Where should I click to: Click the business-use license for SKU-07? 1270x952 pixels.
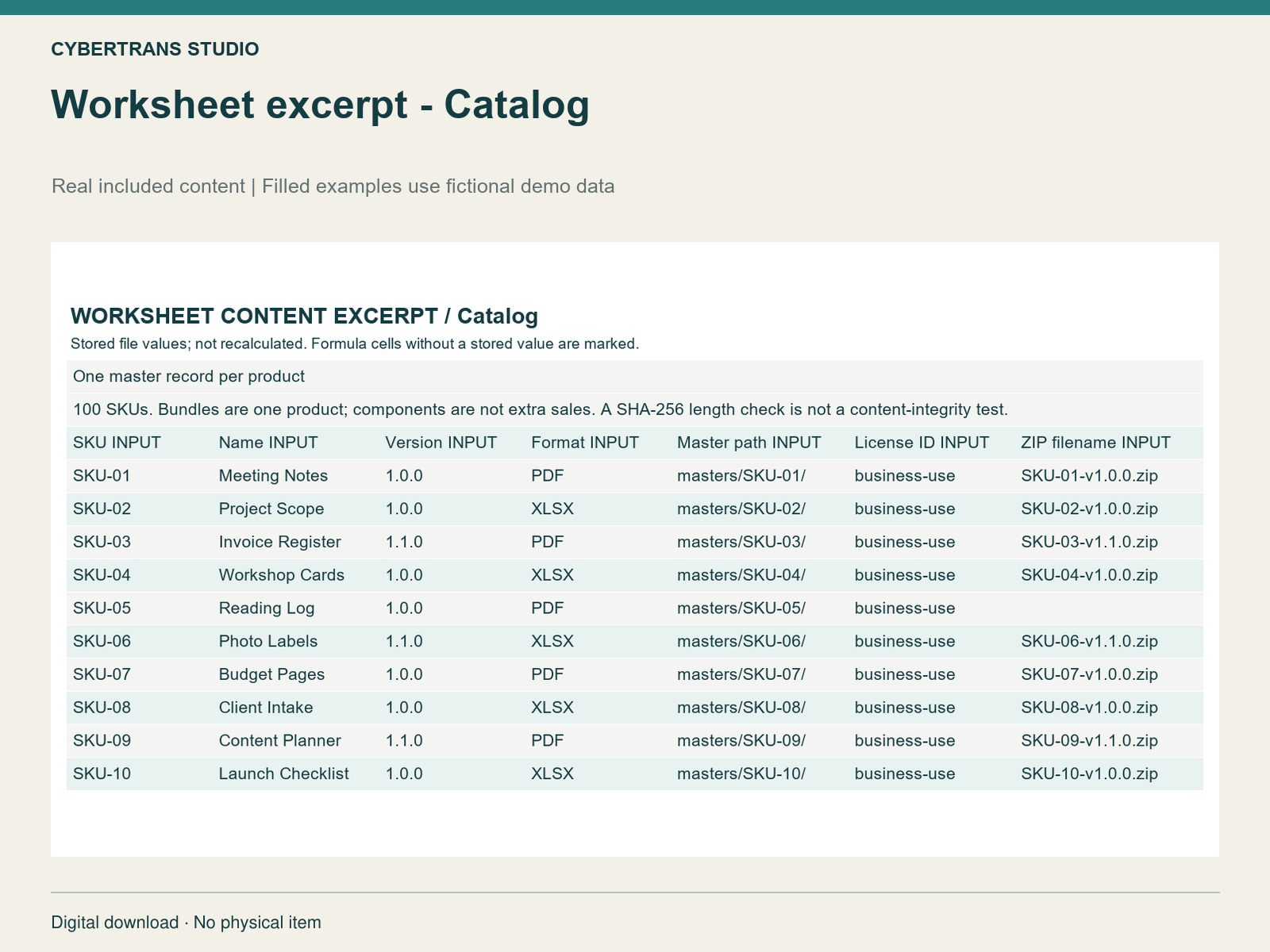click(x=905, y=675)
